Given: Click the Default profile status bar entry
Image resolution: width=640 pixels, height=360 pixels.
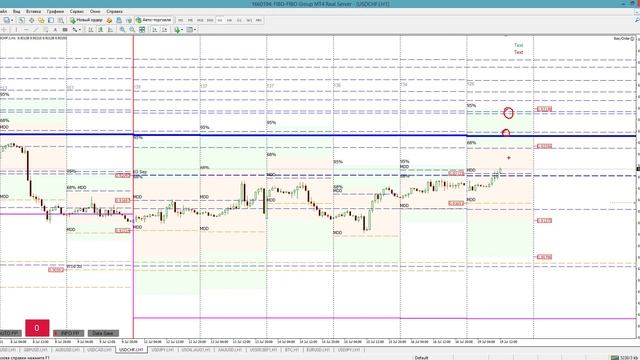Looking at the screenshot, I should tap(421, 358).
